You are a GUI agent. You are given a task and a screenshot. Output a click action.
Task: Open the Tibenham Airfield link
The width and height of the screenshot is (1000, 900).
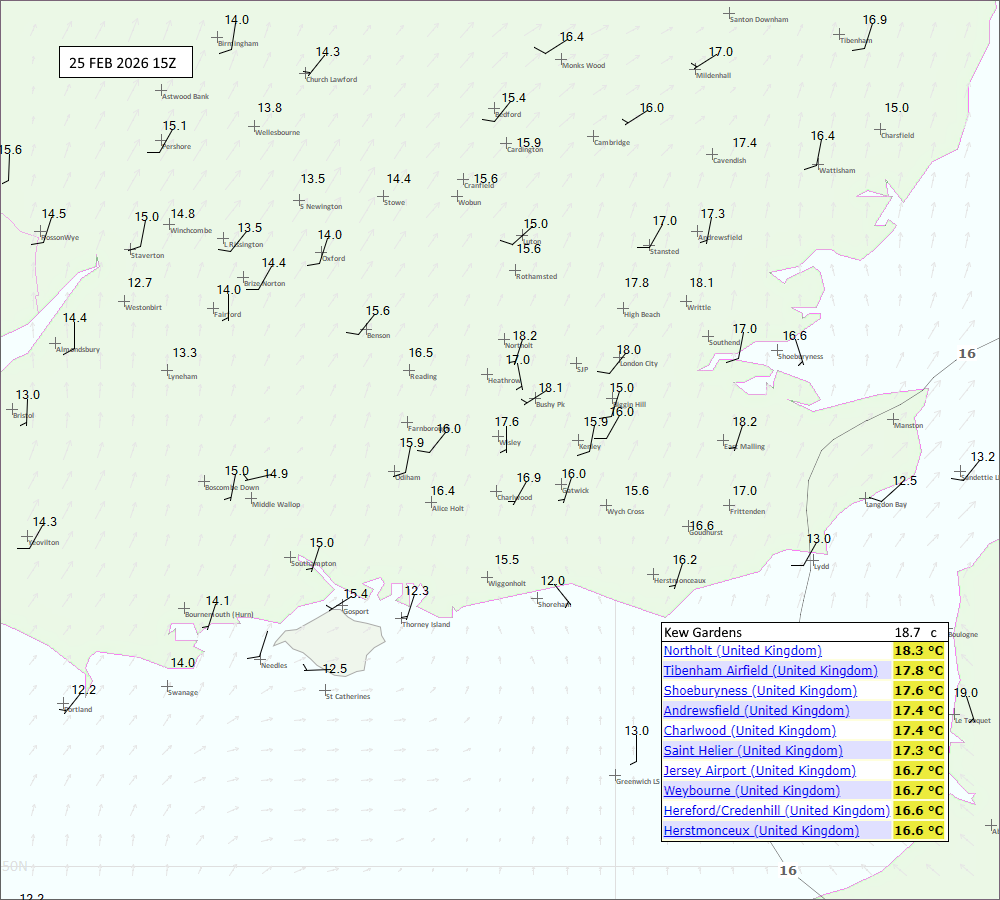point(770,671)
